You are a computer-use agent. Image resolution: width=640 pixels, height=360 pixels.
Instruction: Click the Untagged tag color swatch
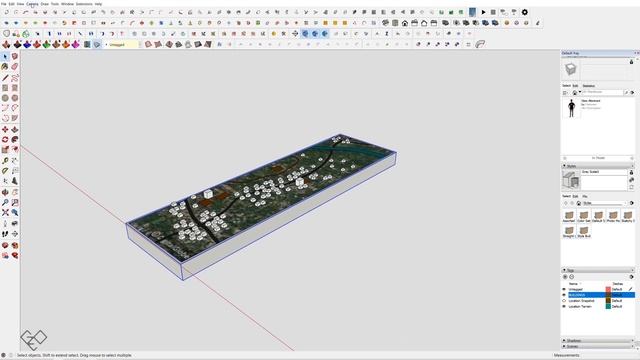(x=608, y=289)
